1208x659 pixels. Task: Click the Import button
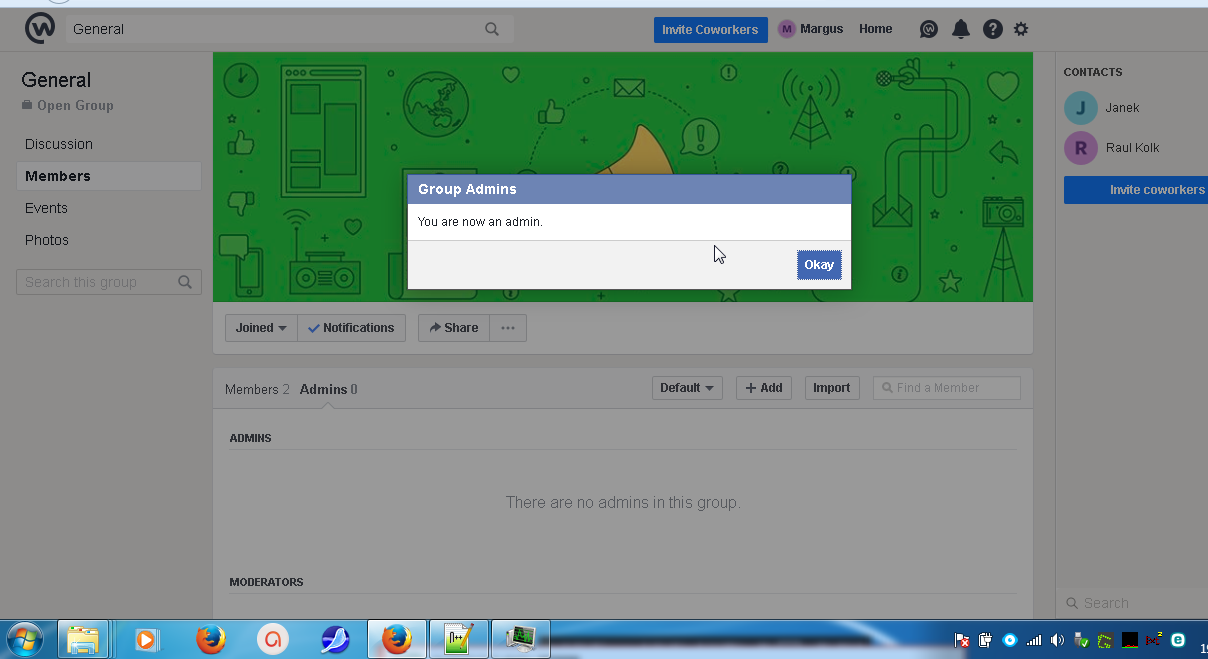831,388
